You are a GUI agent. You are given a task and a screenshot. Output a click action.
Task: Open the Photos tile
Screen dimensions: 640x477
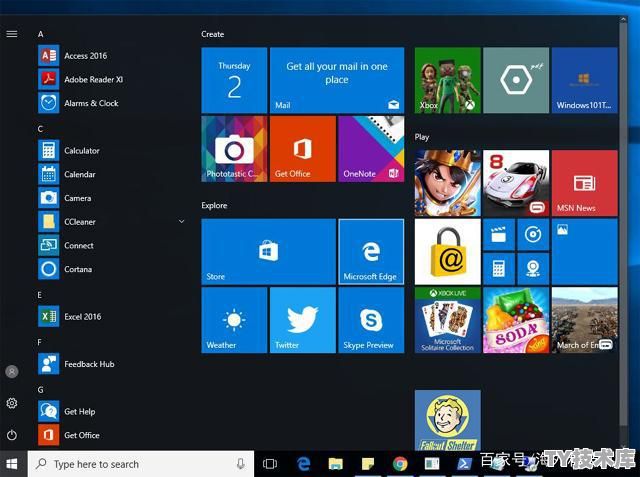tap(585, 252)
